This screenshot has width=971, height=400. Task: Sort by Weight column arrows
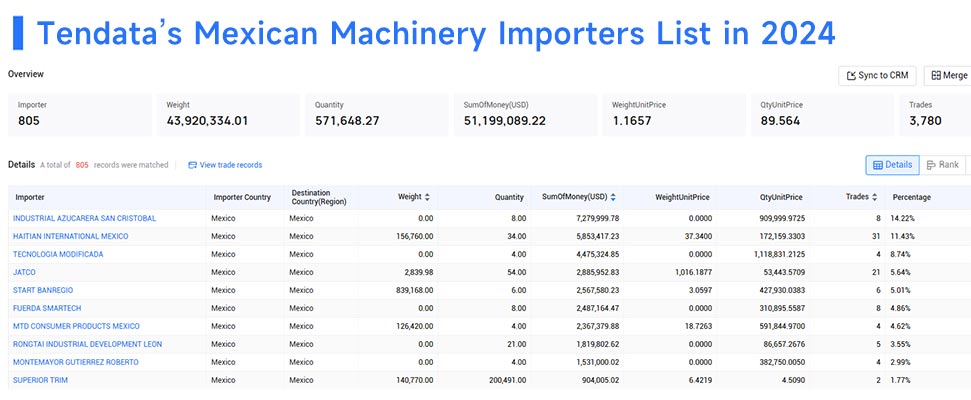(x=427, y=197)
